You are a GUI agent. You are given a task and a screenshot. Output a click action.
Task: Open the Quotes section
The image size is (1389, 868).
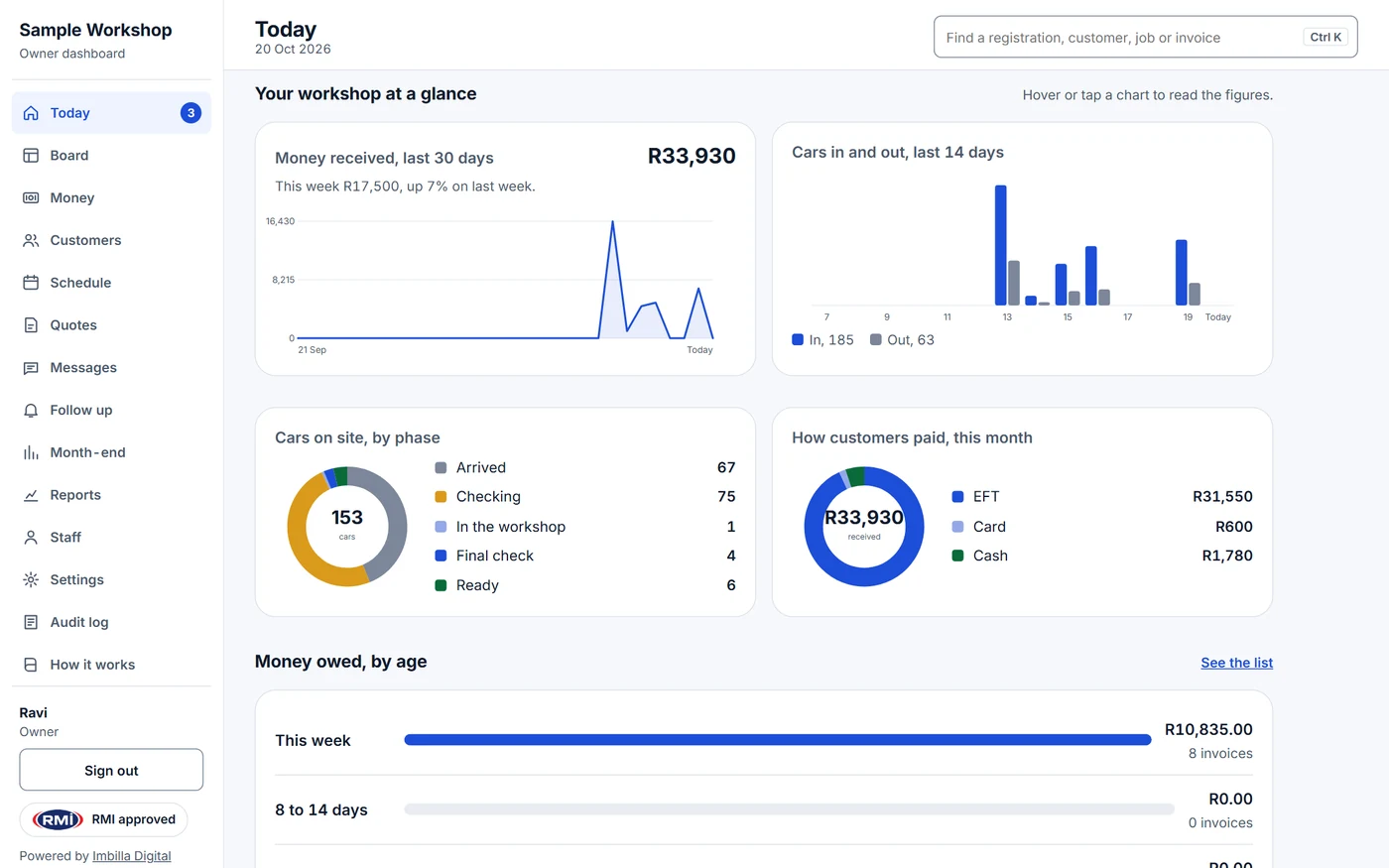click(111, 325)
